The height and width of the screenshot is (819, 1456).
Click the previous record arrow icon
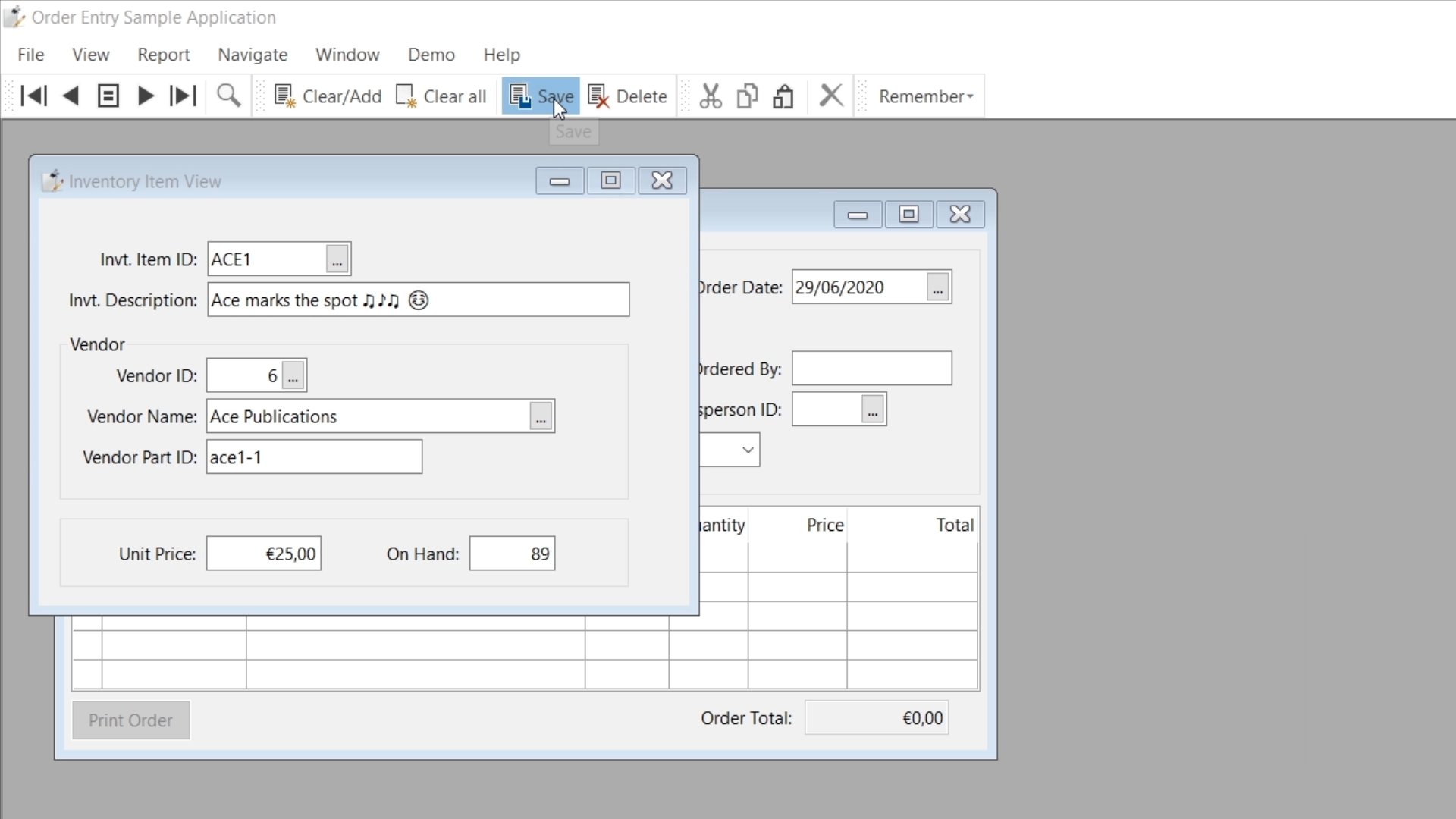tap(71, 96)
